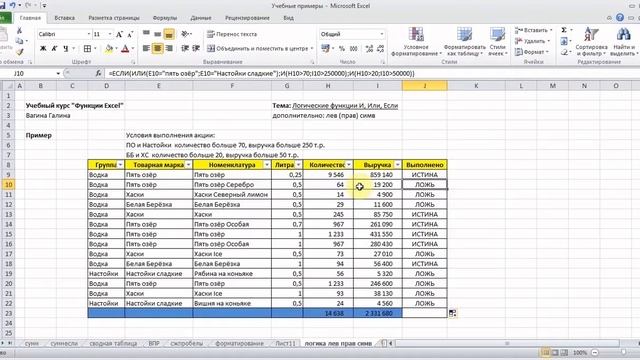Image resolution: width=640 pixels, height=360 pixels.
Task: Click the Вставить cells button
Action: [x=533, y=30]
